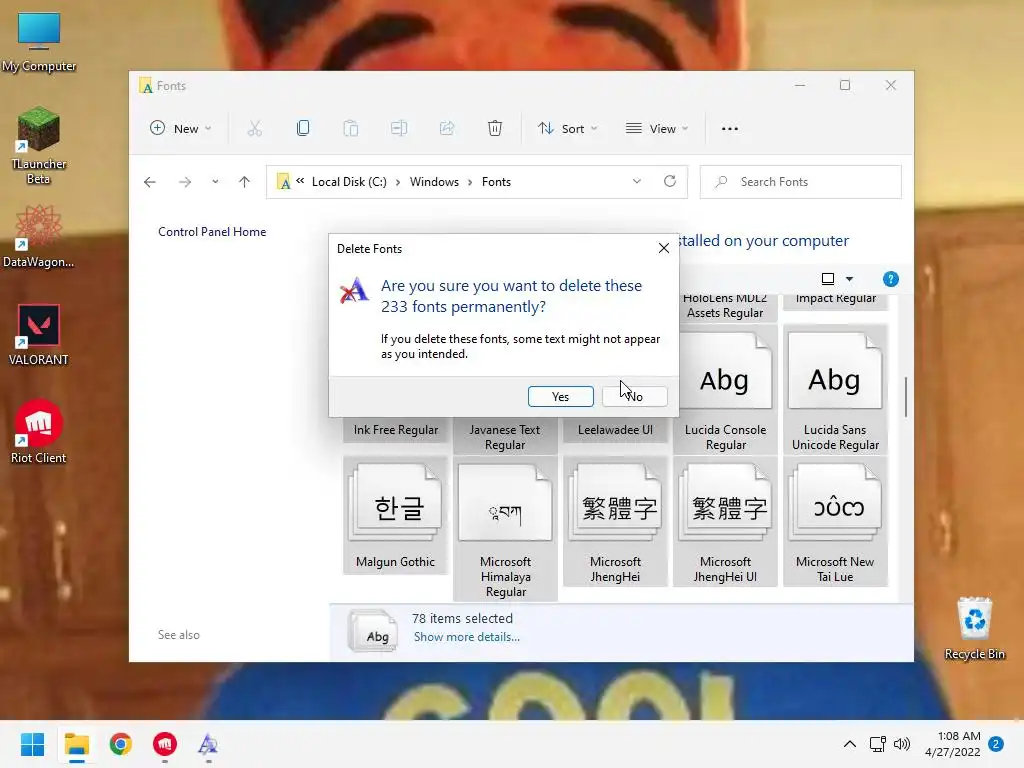Image resolution: width=1024 pixels, height=768 pixels.
Task: Click Windows in the address path
Action: [x=434, y=182]
